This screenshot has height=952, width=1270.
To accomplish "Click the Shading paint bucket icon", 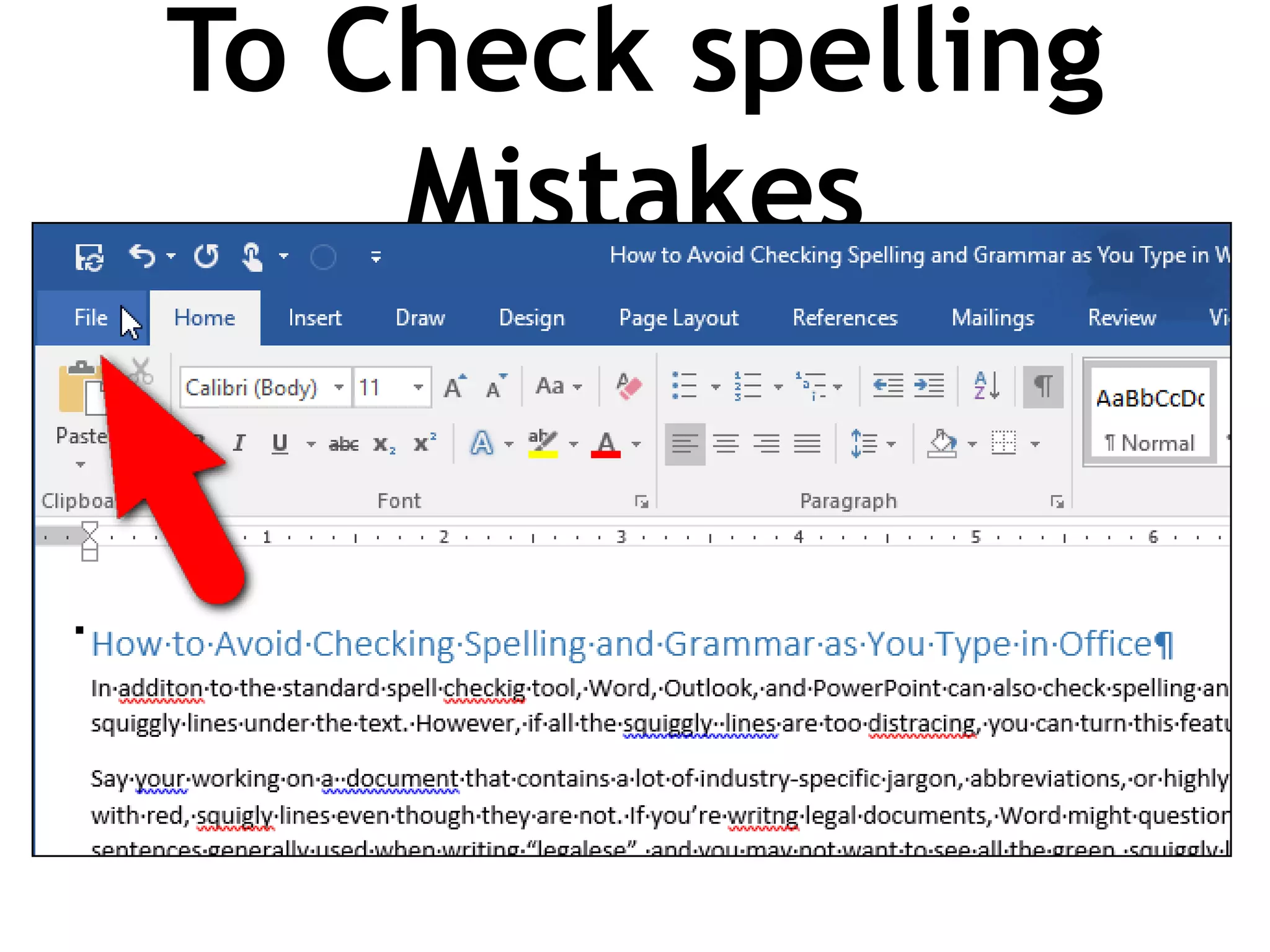I will coord(942,444).
